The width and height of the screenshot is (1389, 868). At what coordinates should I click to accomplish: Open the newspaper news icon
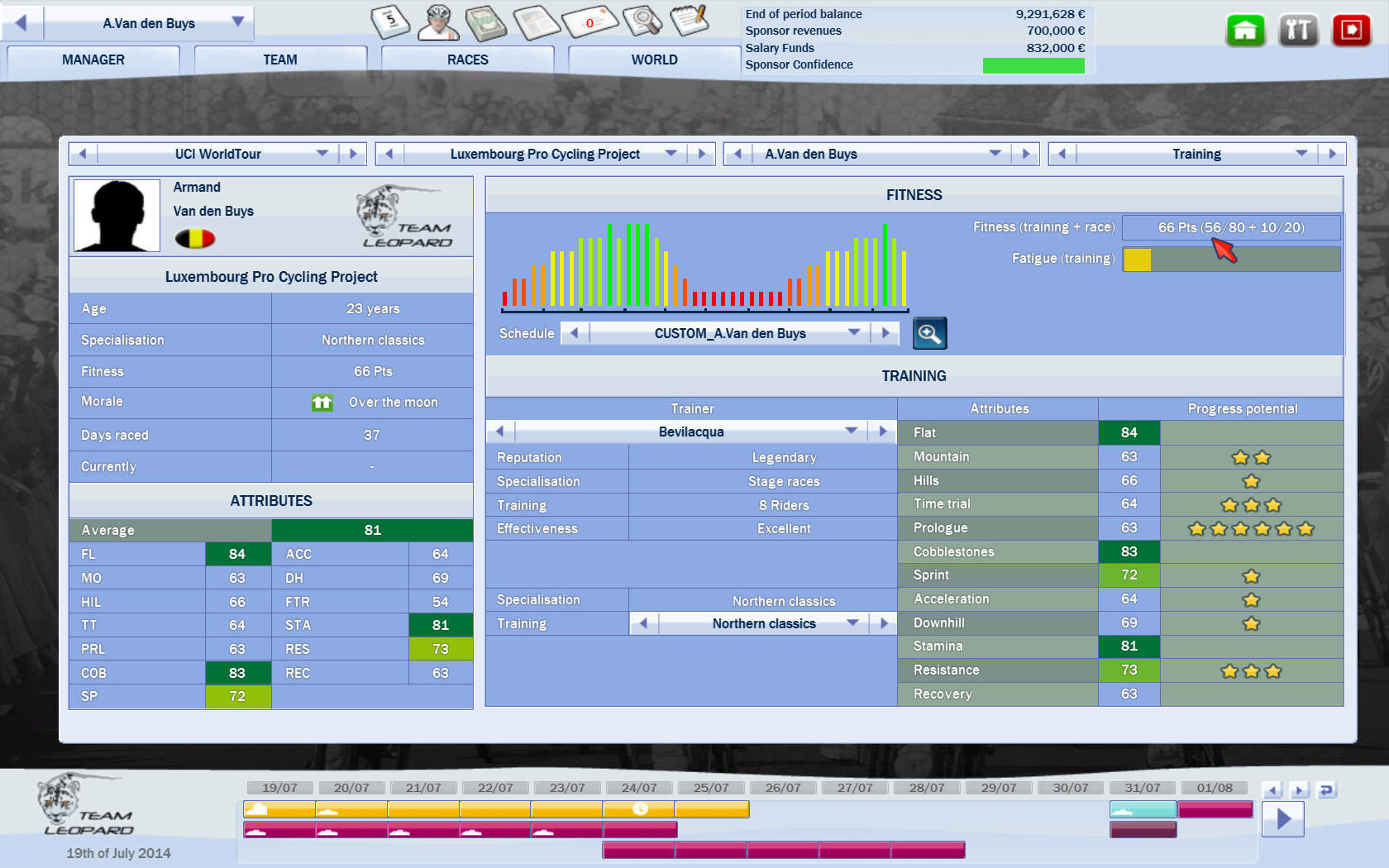click(537, 22)
